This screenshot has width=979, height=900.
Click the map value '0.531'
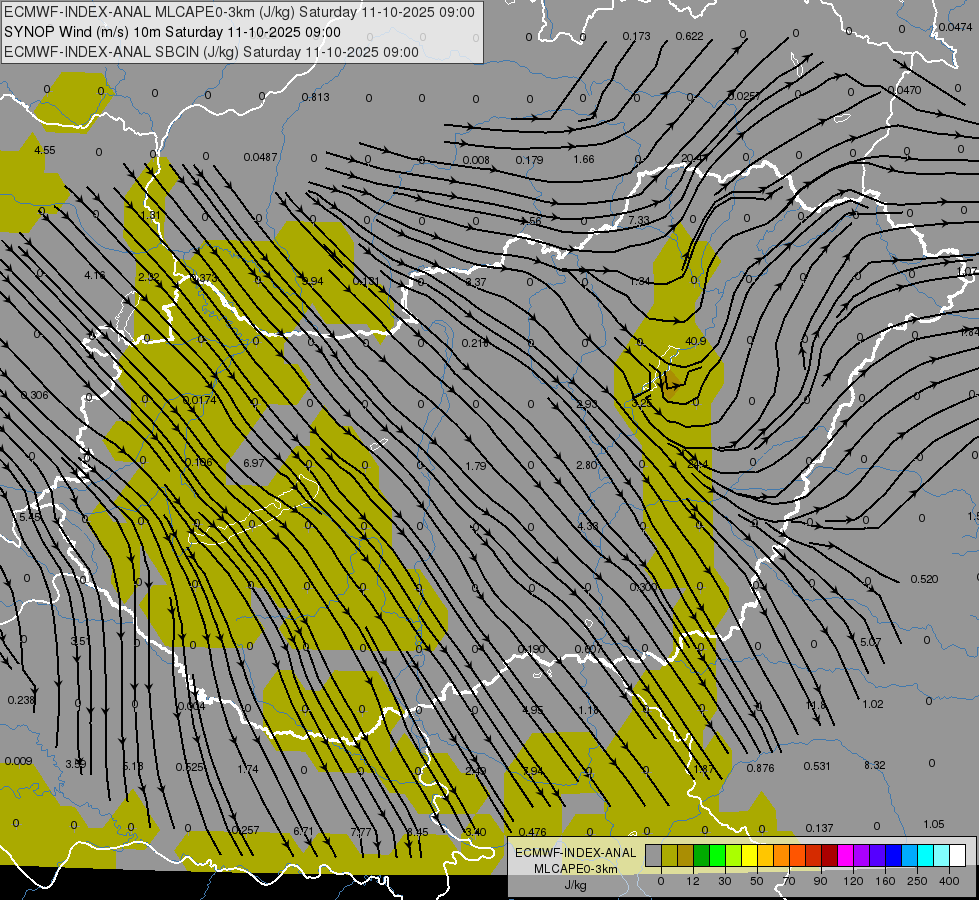(x=817, y=766)
